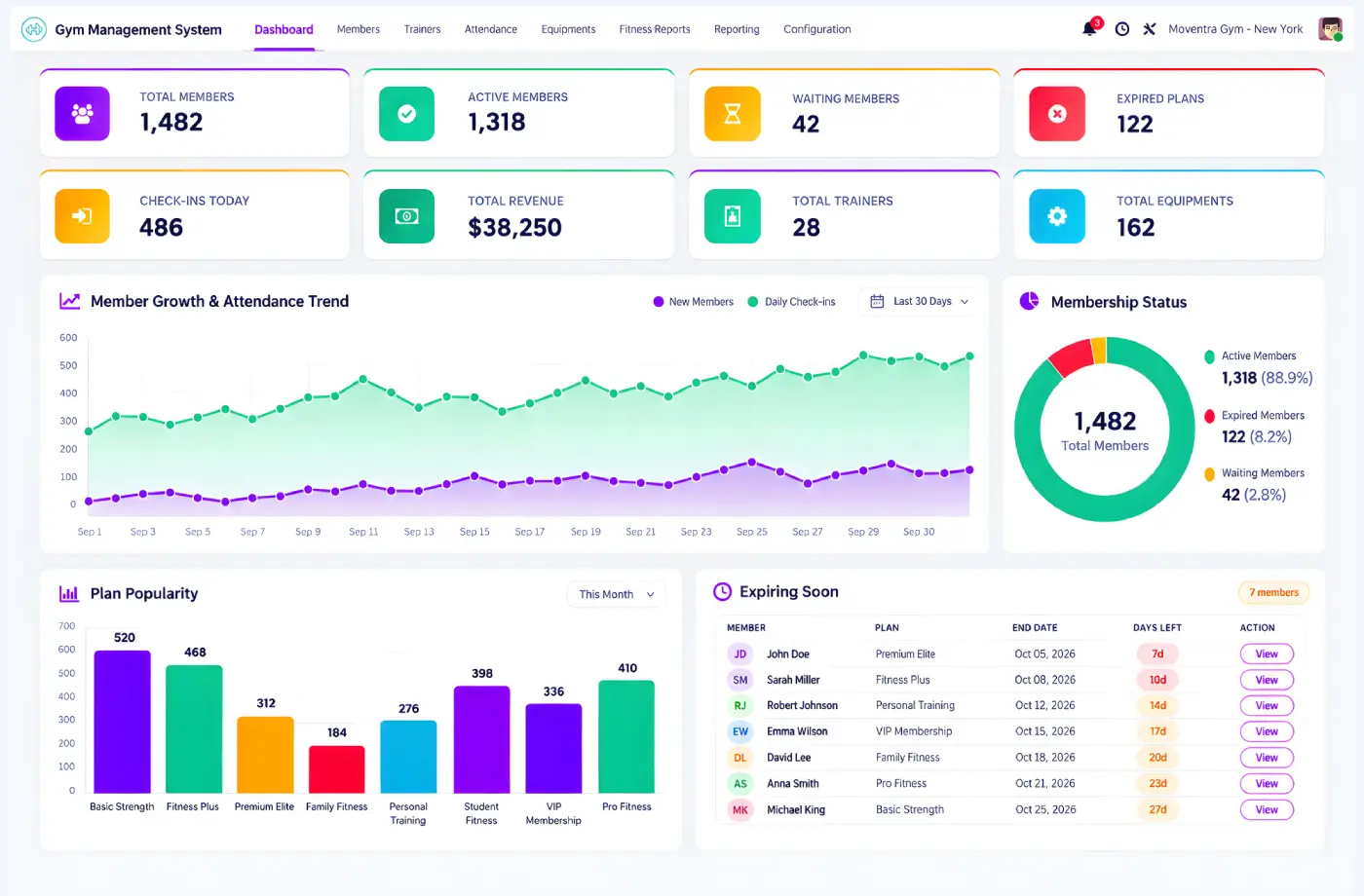
Task: Click the Expired Members red legend dot
Action: (1209, 416)
